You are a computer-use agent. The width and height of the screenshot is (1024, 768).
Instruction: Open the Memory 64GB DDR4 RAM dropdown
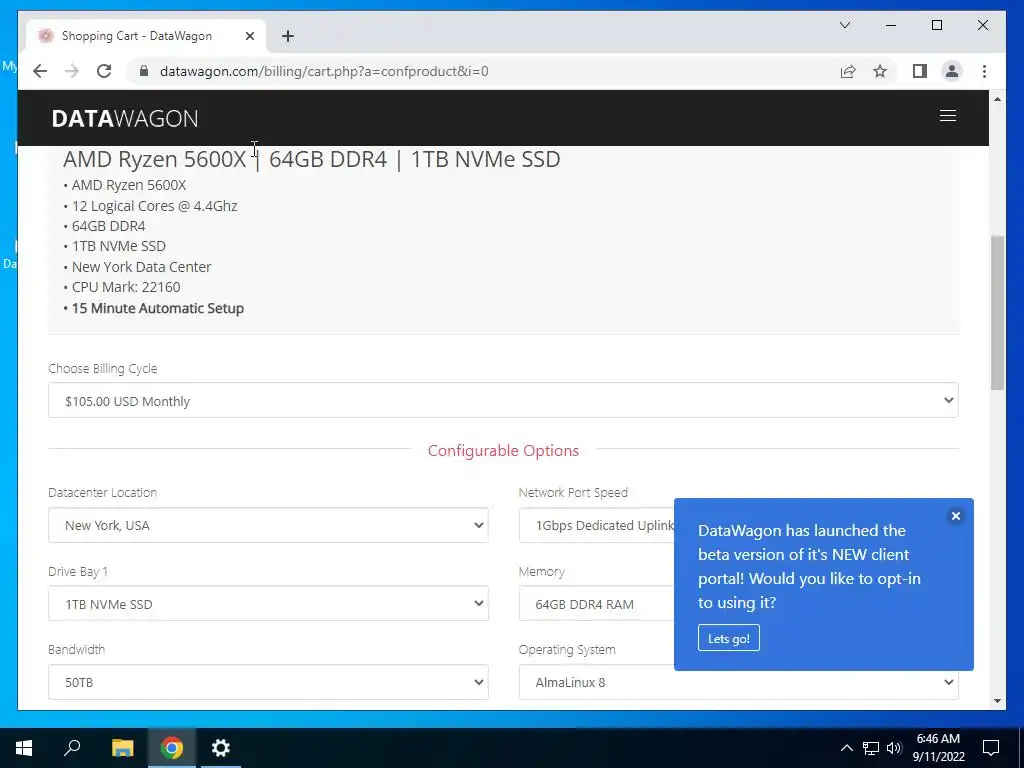point(596,603)
